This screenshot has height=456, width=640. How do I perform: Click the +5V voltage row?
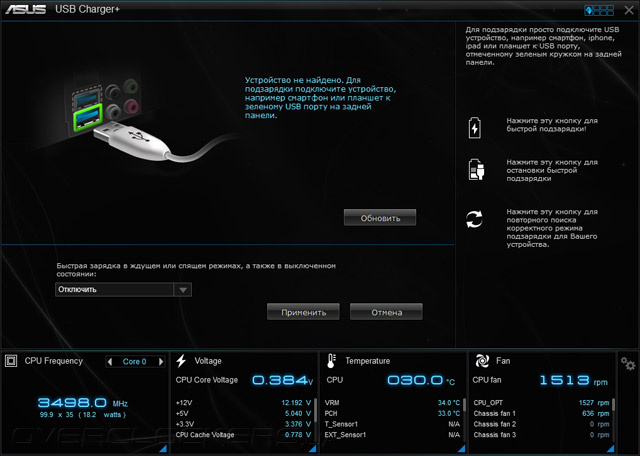tap(243, 413)
